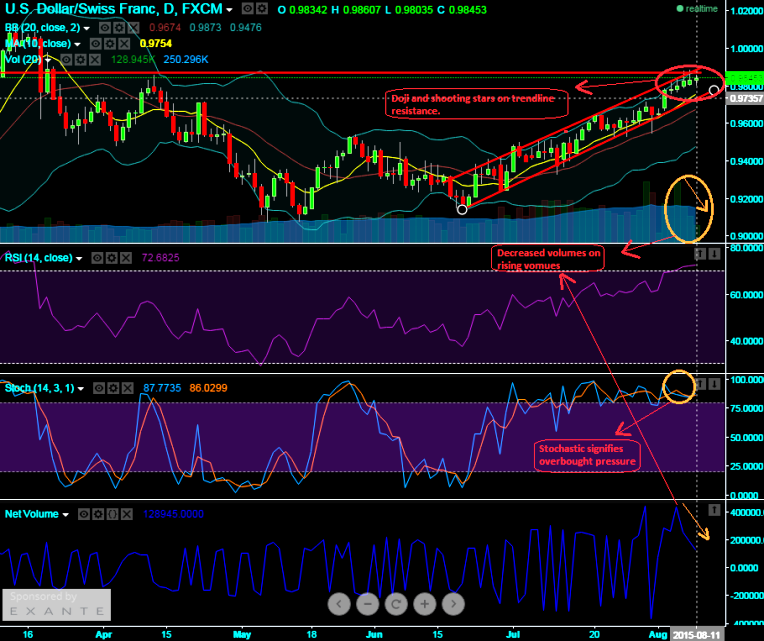Expand the BB (20, close, 2) dropdown arrow
Image resolution: width=764 pixels, height=641 pixels.
86,29
